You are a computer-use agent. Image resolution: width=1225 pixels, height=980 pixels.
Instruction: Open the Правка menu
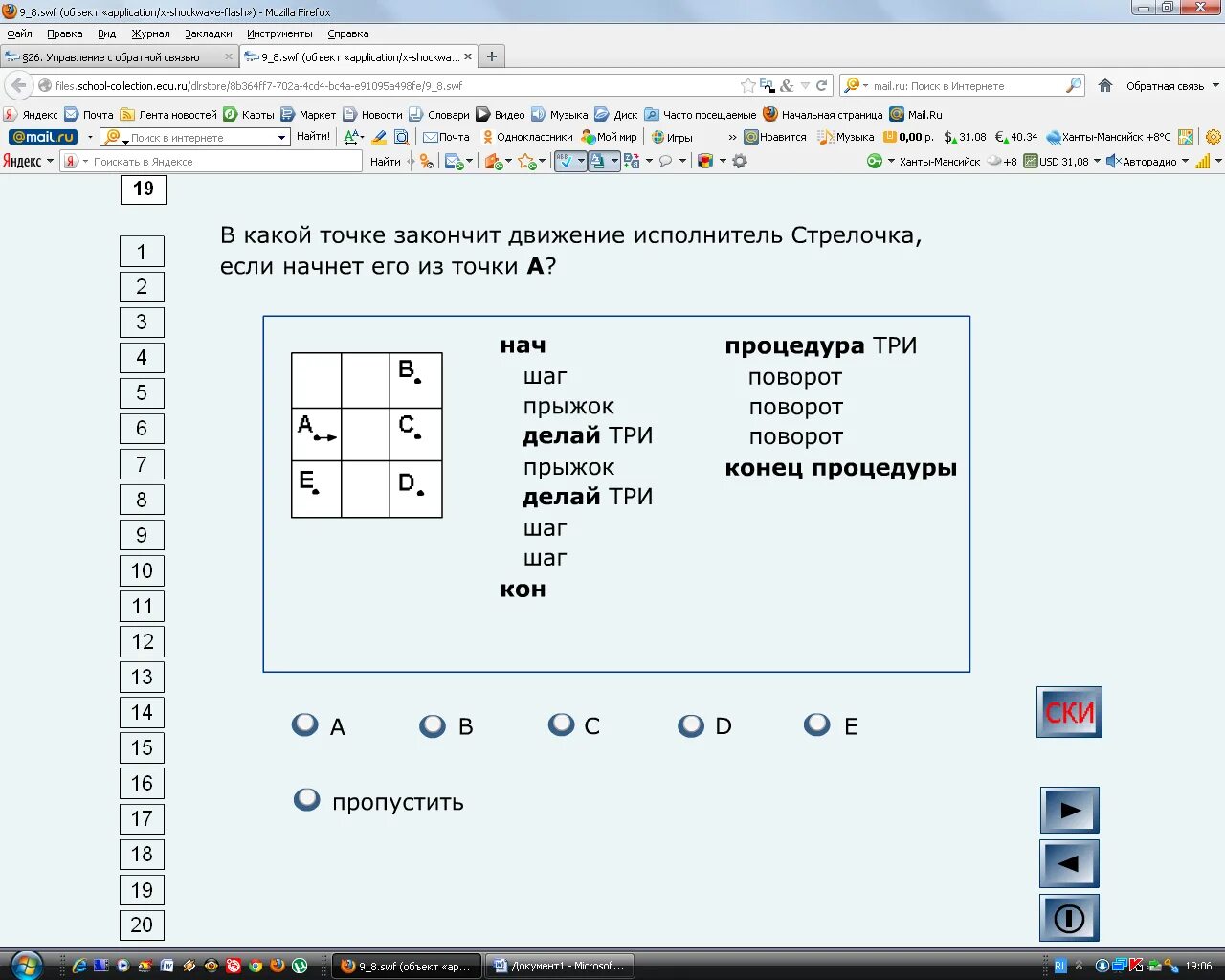click(x=64, y=33)
